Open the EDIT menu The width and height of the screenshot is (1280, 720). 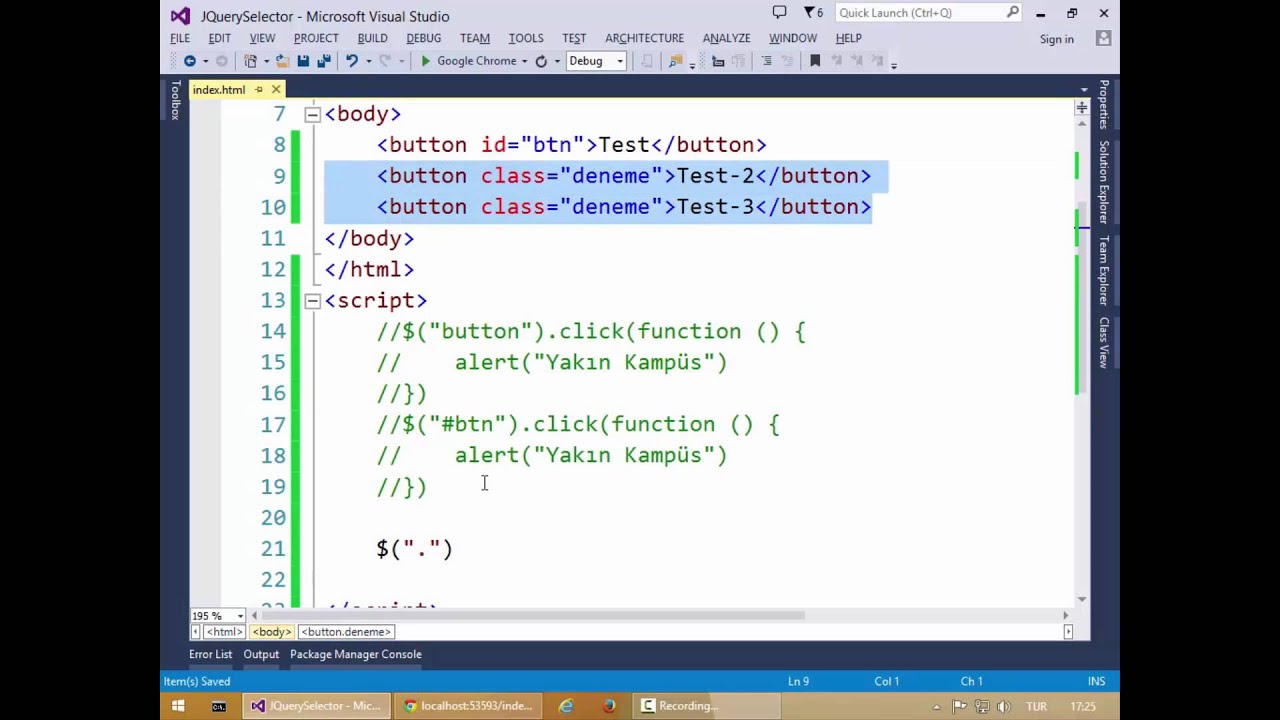coord(220,38)
